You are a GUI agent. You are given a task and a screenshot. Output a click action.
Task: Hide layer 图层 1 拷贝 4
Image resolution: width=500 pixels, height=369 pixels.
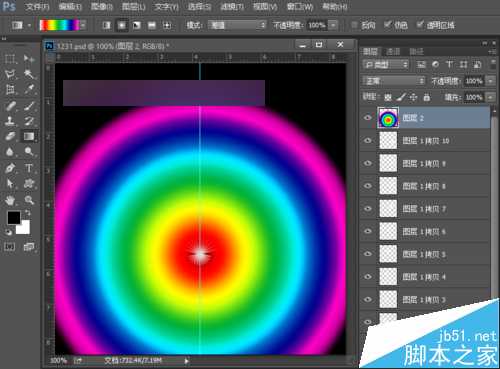(x=368, y=276)
